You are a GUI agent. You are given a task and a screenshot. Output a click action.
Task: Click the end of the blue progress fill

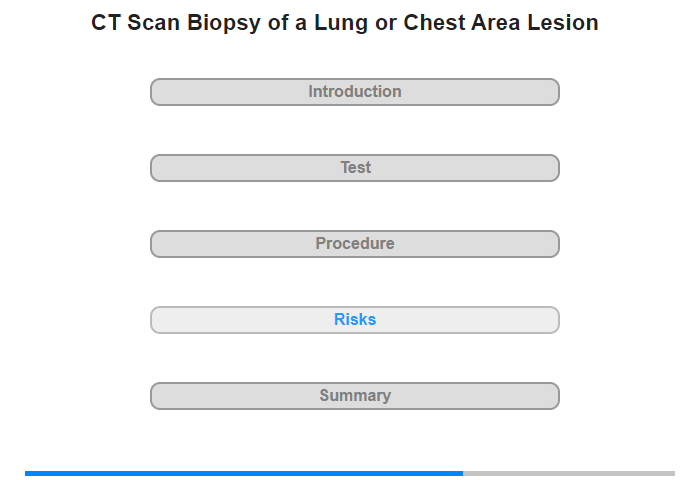(x=460, y=473)
